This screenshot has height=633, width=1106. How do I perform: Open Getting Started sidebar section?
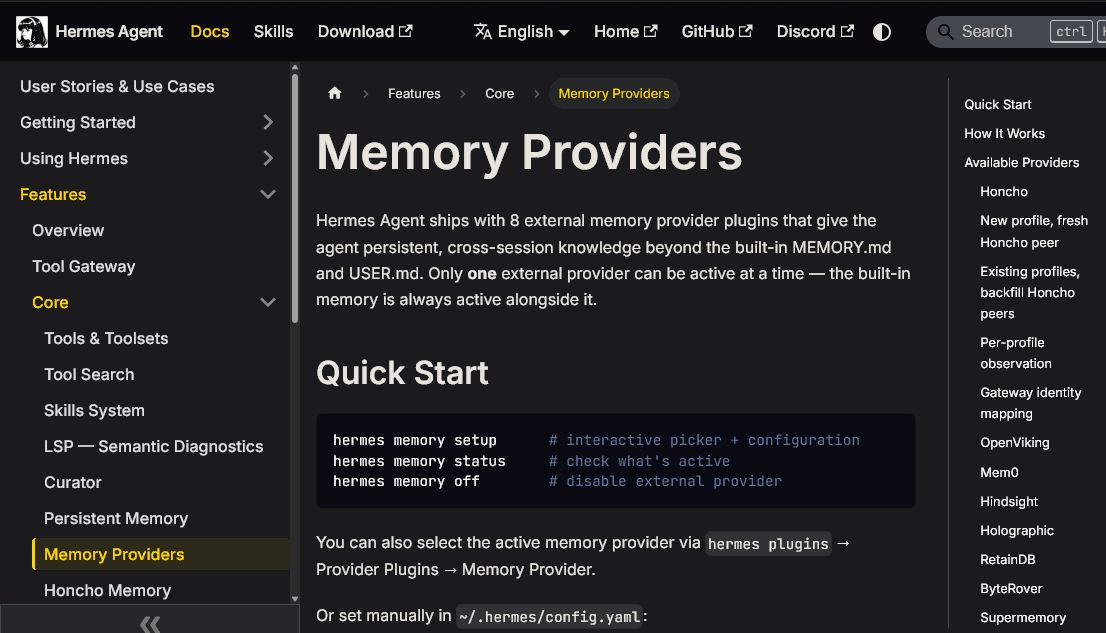click(x=78, y=122)
